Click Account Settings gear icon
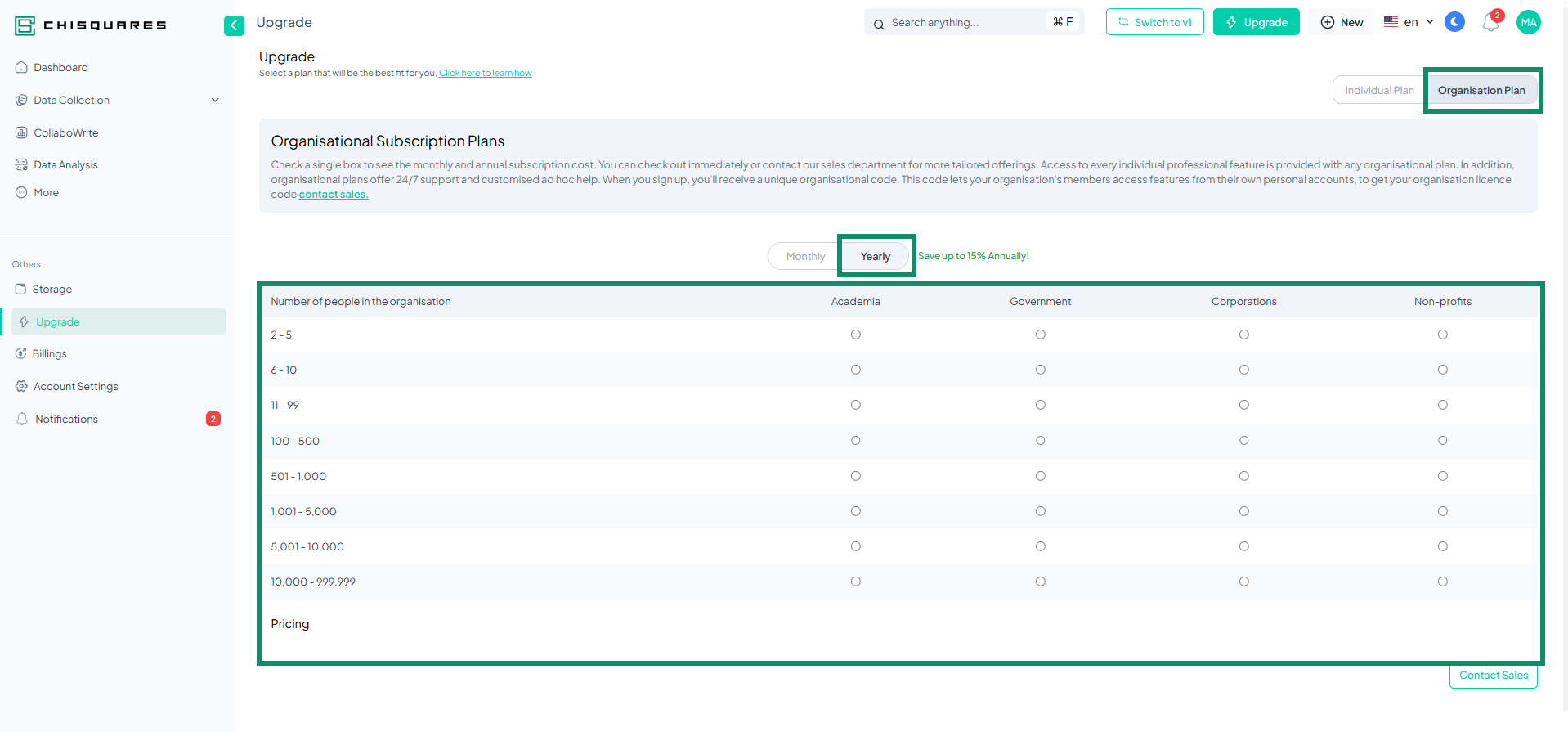 21,386
